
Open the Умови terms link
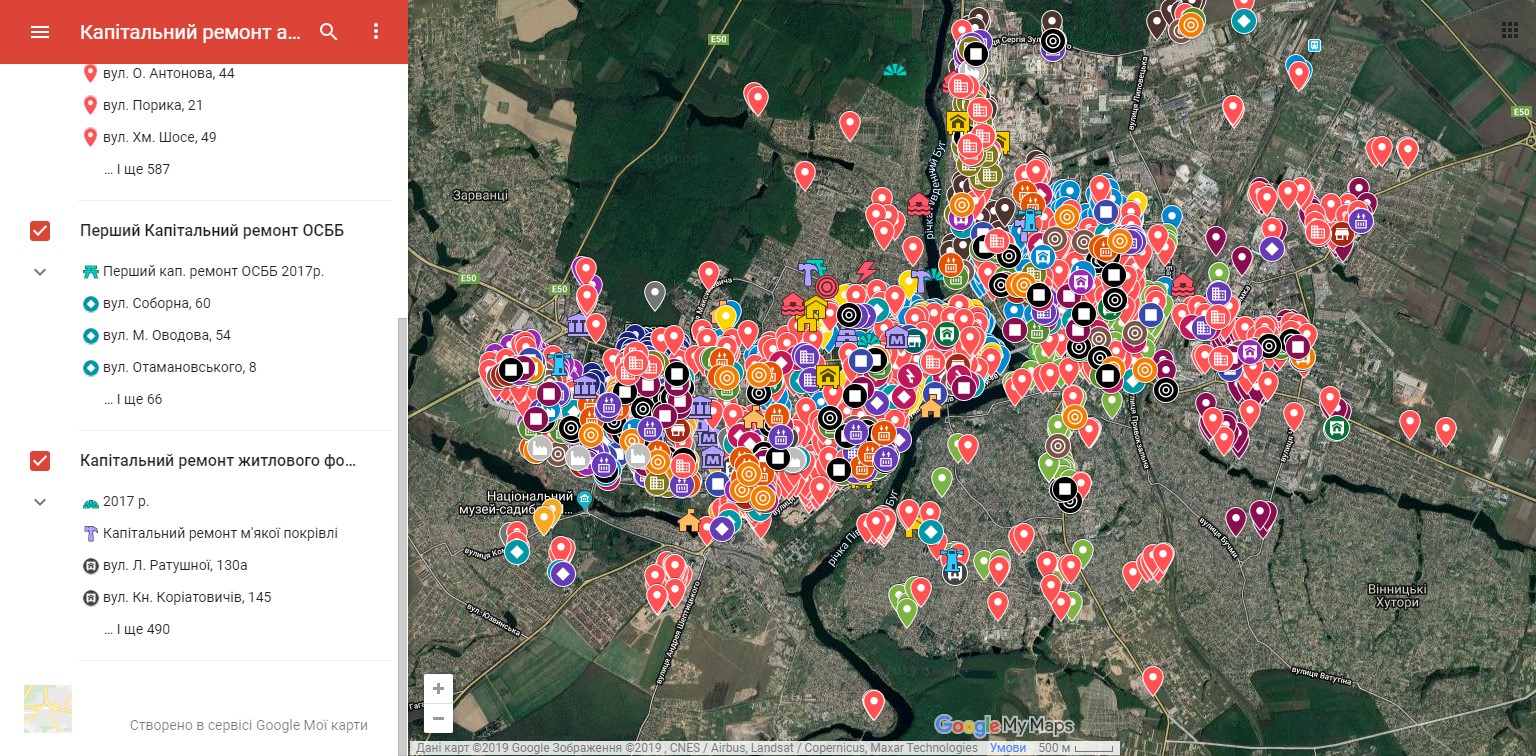tap(1007, 748)
